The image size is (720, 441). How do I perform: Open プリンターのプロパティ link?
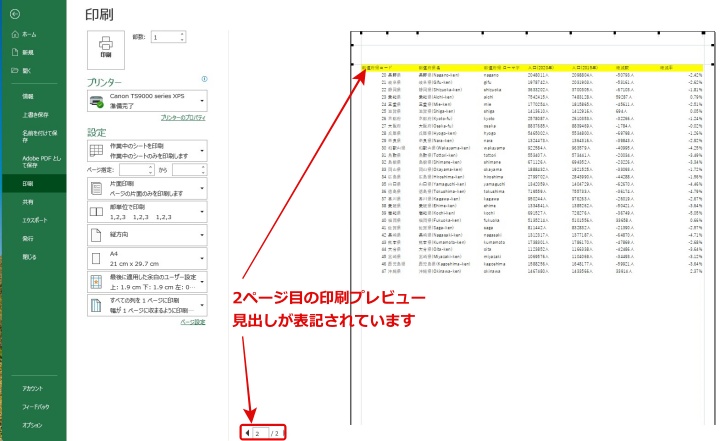click(x=183, y=118)
